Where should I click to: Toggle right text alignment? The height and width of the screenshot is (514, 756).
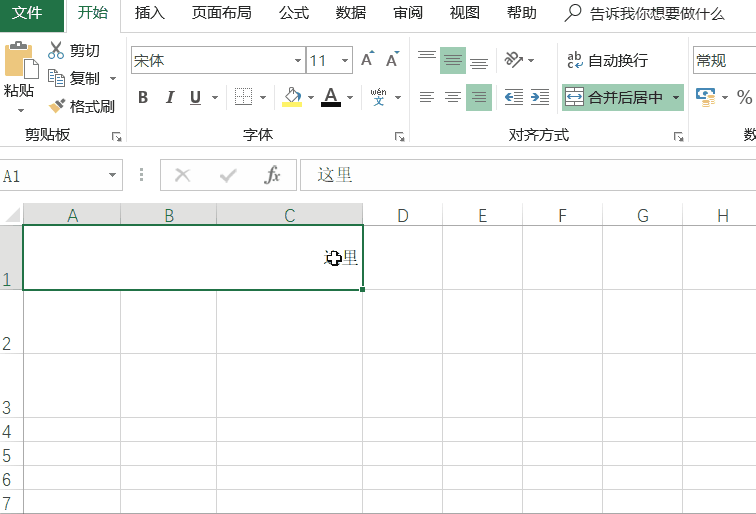click(479, 97)
